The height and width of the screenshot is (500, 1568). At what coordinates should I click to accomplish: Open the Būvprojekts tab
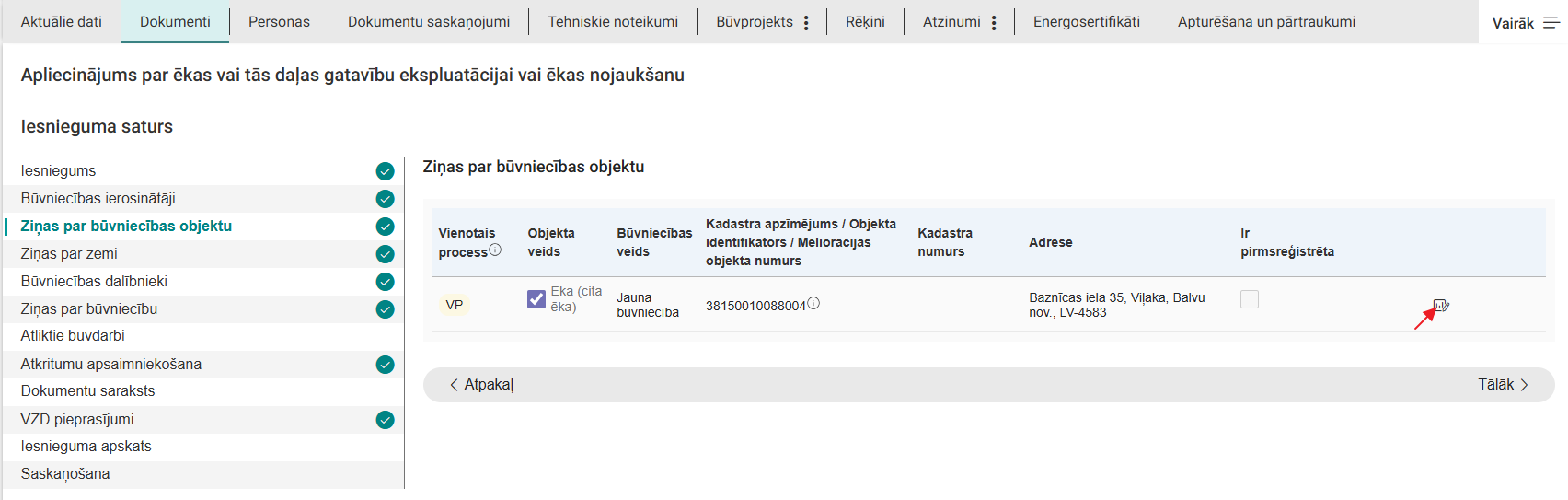pos(755,21)
